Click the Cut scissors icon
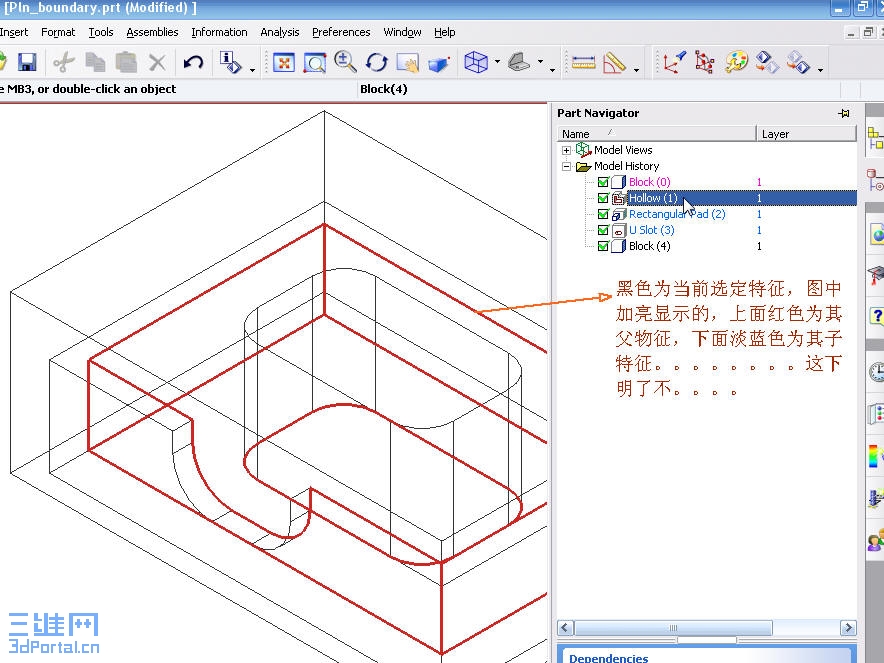This screenshot has width=884, height=663. 64,62
